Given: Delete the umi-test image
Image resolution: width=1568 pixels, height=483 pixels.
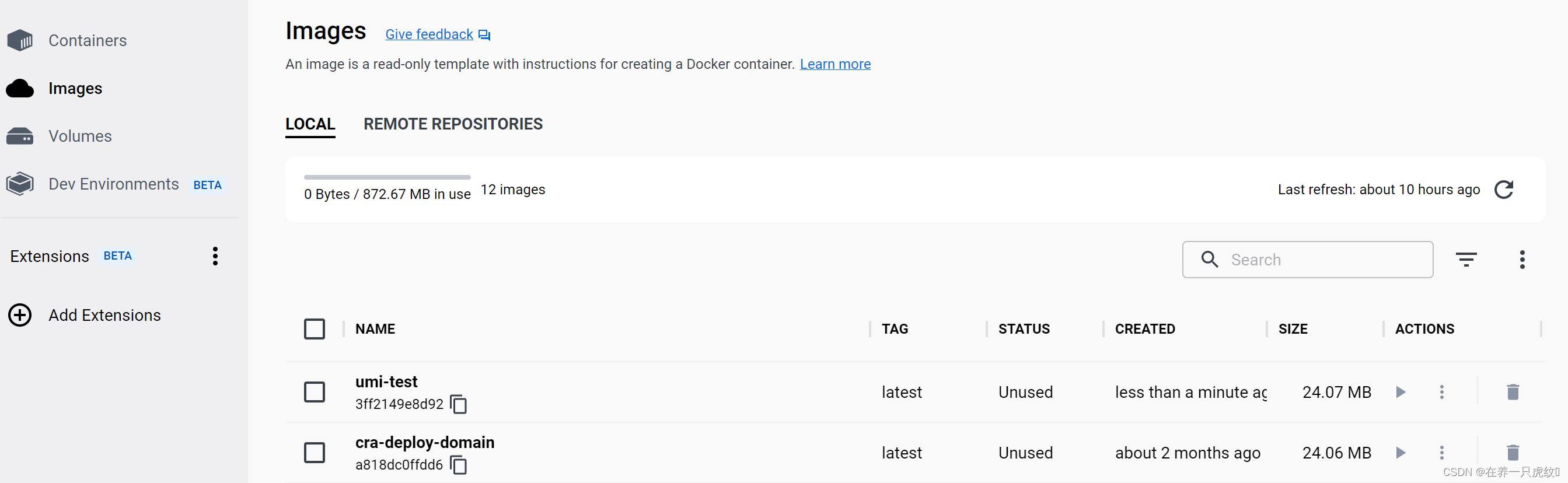Looking at the screenshot, I should pyautogui.click(x=1513, y=393).
